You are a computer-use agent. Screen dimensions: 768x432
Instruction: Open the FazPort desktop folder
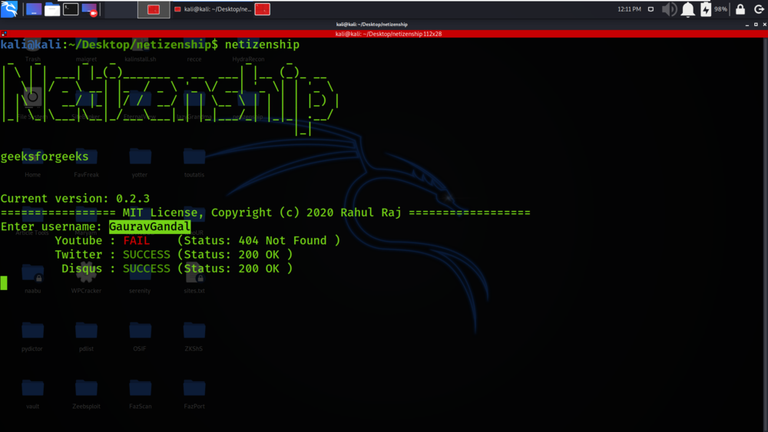point(194,393)
